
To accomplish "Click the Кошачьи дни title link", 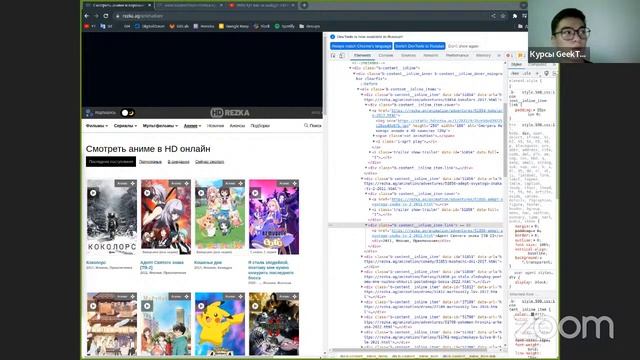I will (208, 262).
